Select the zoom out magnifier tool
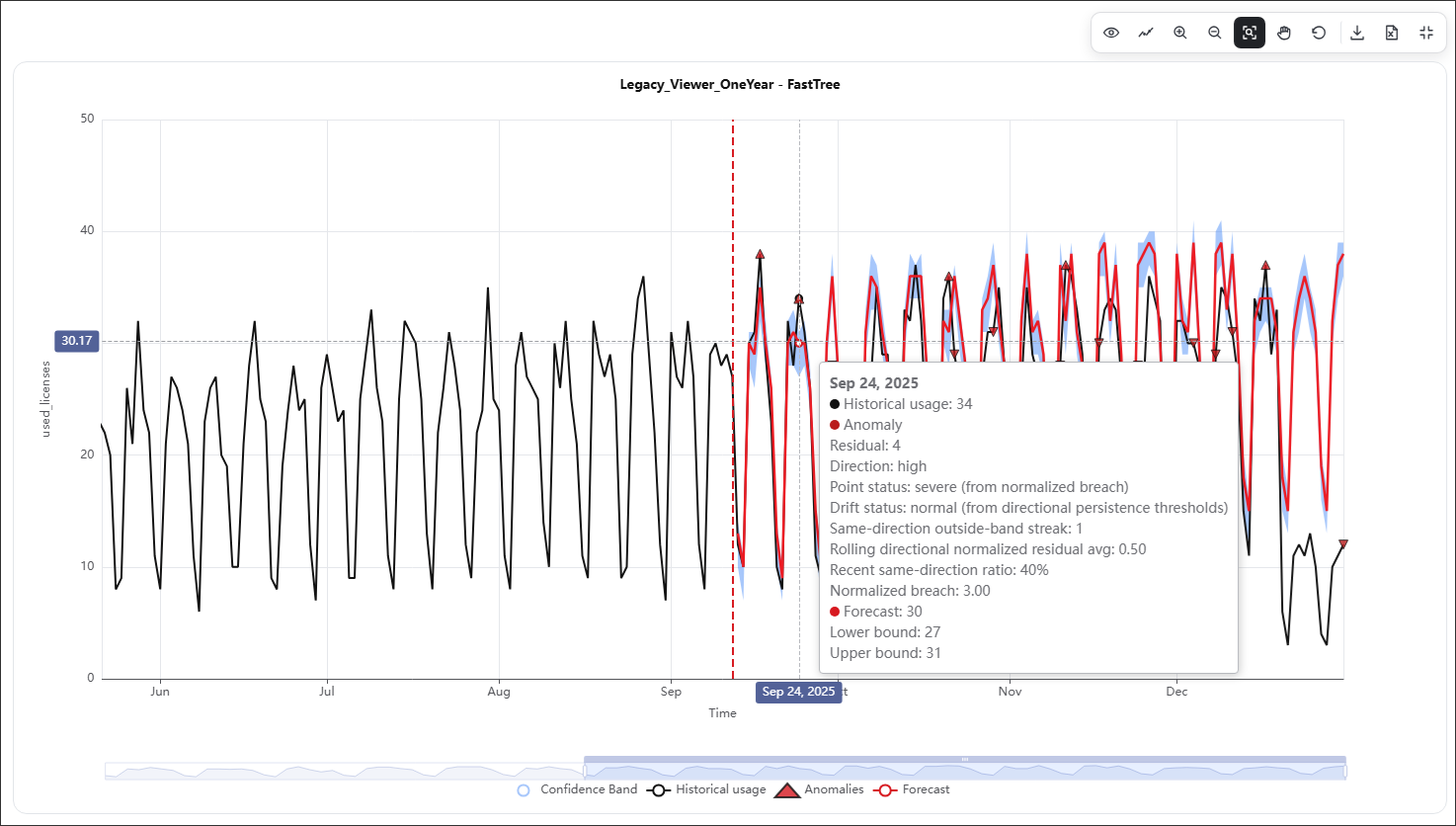The image size is (1456, 826). 1215,33
